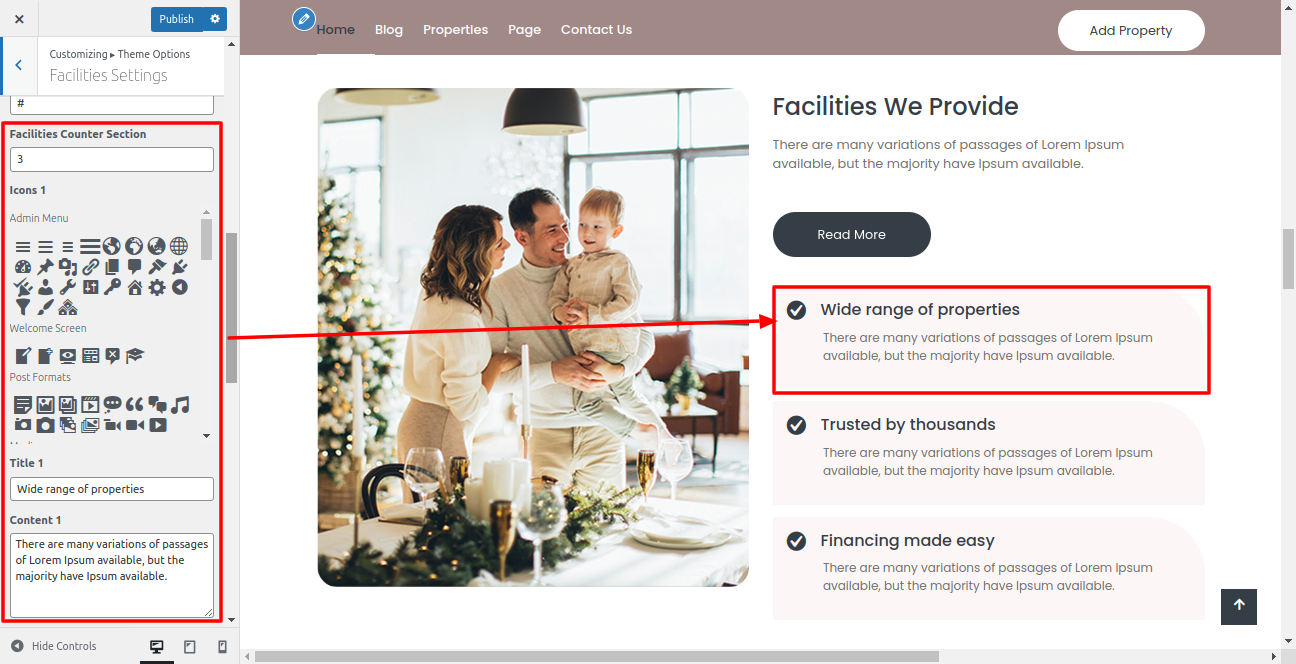Open the Contact Us menu item
Viewport: 1296px width, 664px height.
[596, 30]
